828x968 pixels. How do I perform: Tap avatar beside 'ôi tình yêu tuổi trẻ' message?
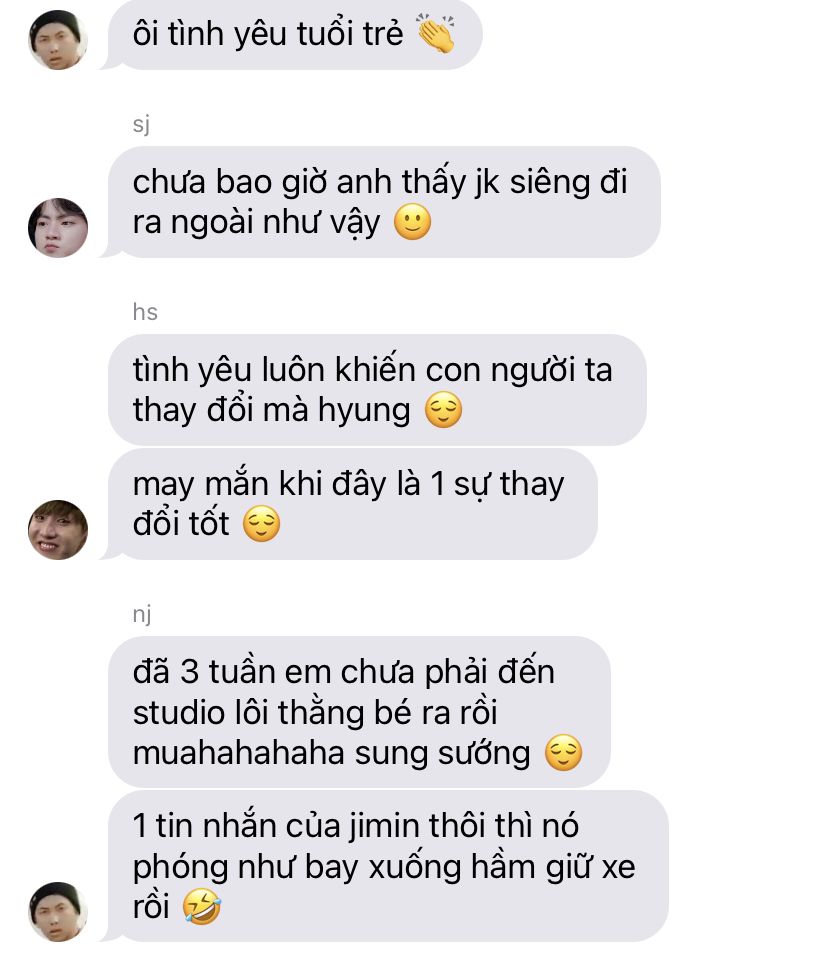[x=57, y=40]
